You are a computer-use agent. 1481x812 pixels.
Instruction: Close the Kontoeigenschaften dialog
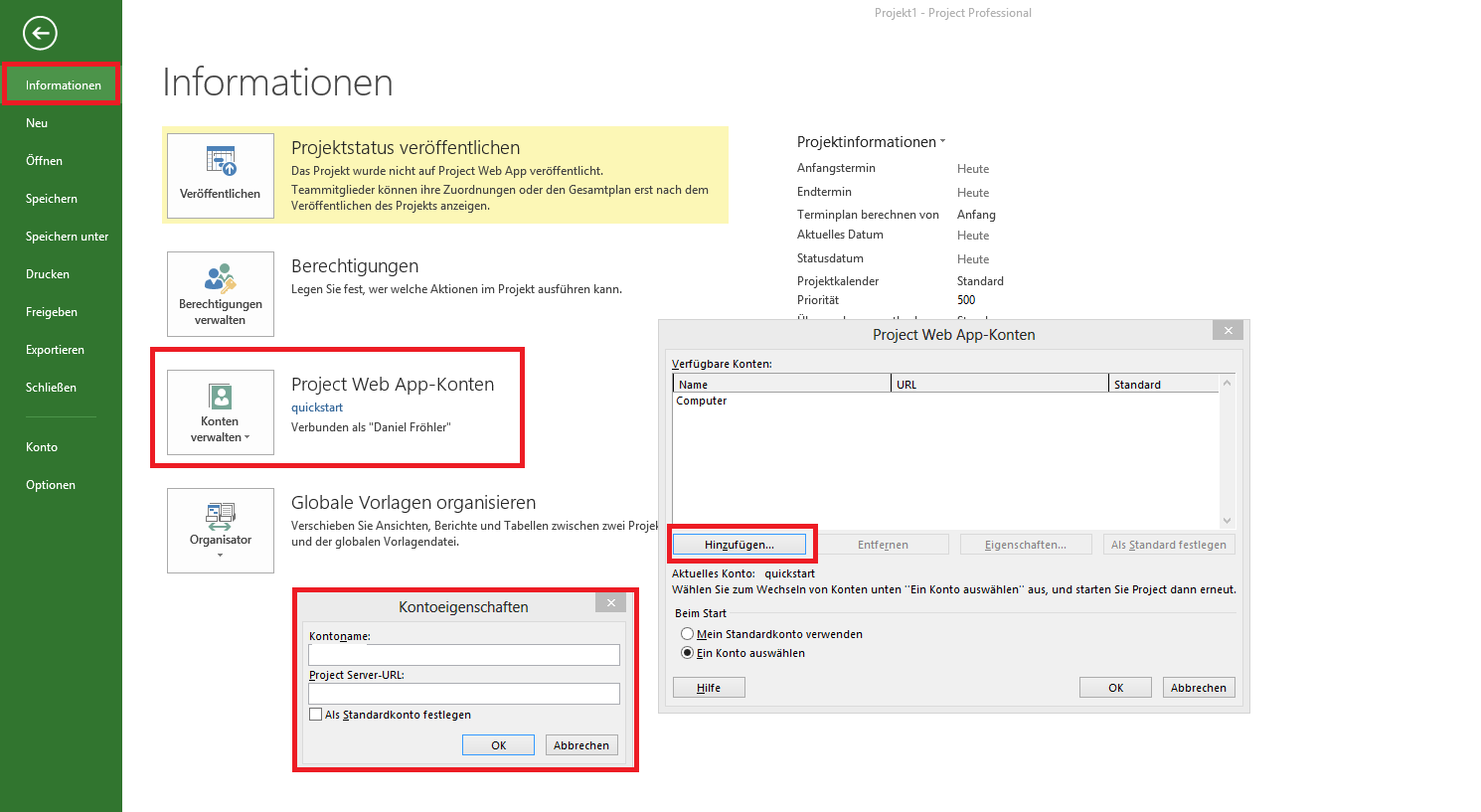coord(610,602)
